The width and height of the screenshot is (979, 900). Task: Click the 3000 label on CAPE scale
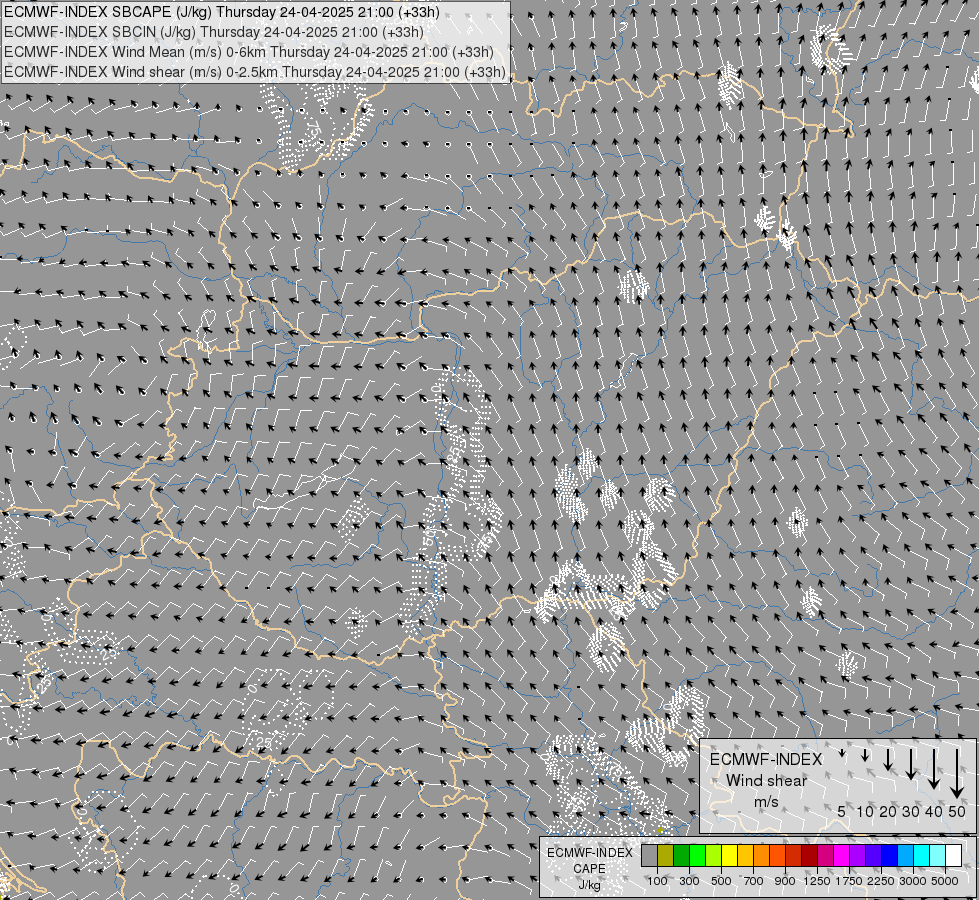click(x=913, y=881)
